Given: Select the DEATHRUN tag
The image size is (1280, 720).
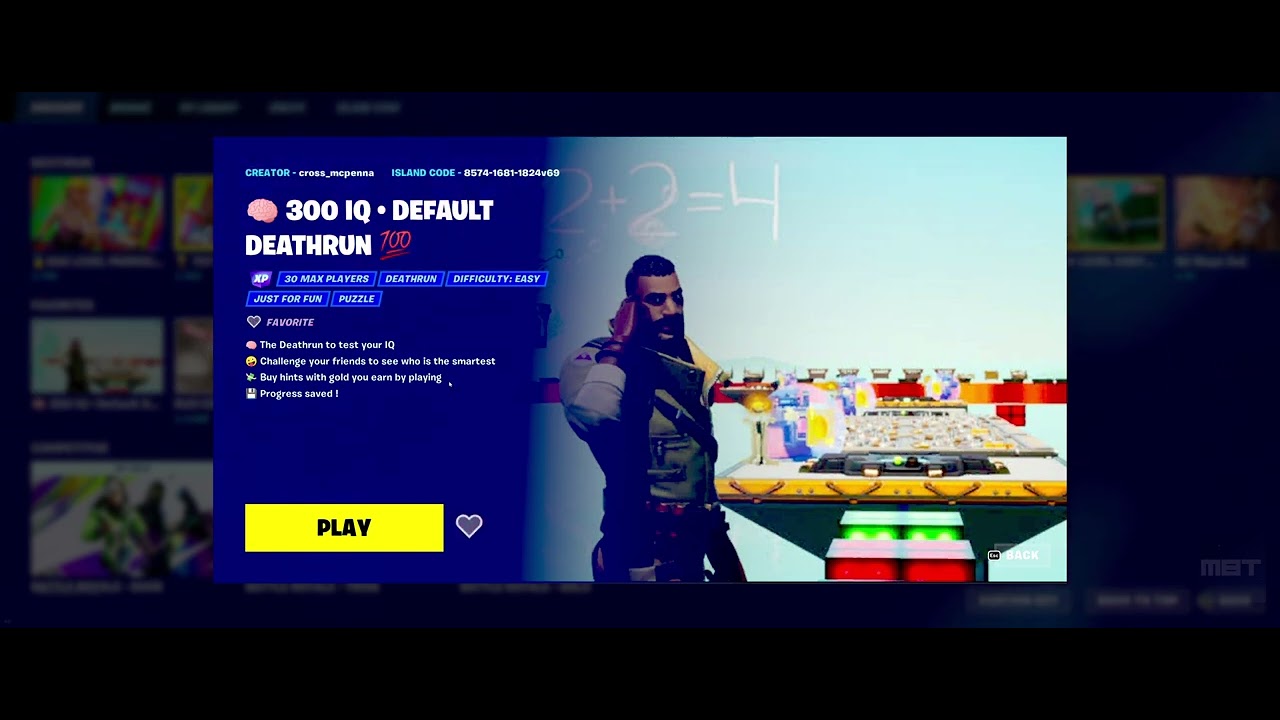Looking at the screenshot, I should [x=411, y=279].
